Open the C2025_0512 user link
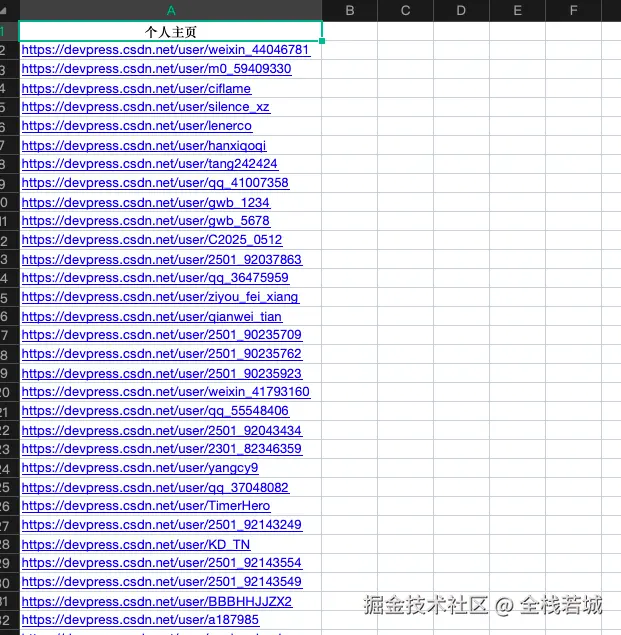Screen dimensions: 621x635 point(152,240)
